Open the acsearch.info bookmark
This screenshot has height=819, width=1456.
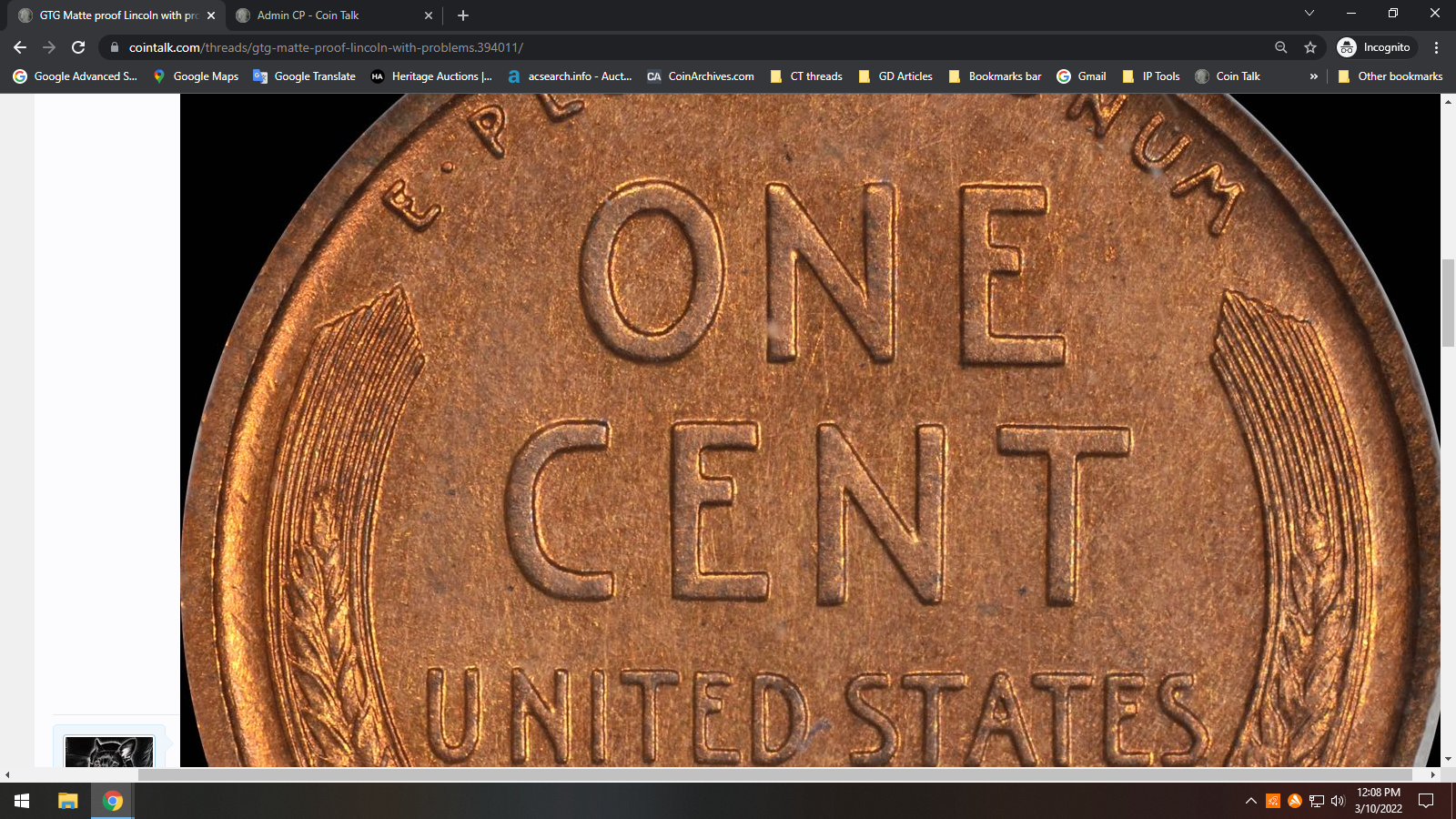point(570,76)
